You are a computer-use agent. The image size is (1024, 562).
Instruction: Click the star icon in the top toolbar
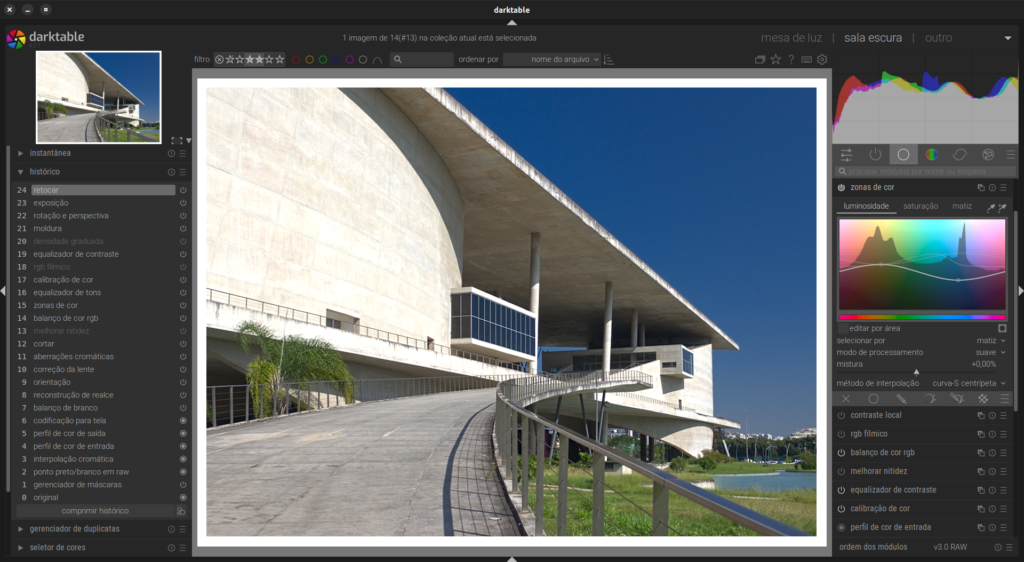[775, 60]
